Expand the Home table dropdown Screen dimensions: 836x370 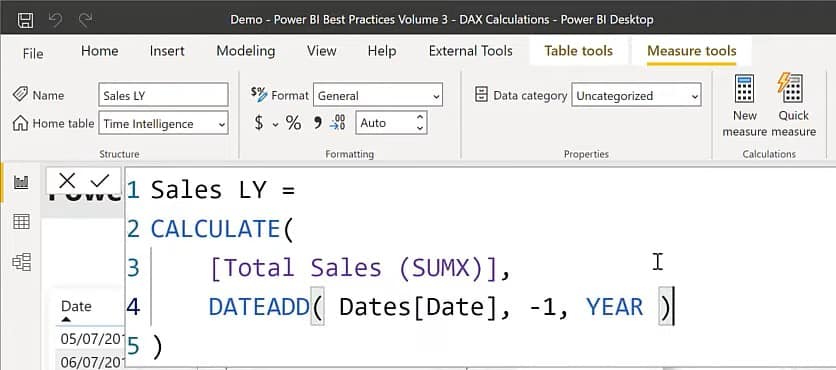pos(163,123)
